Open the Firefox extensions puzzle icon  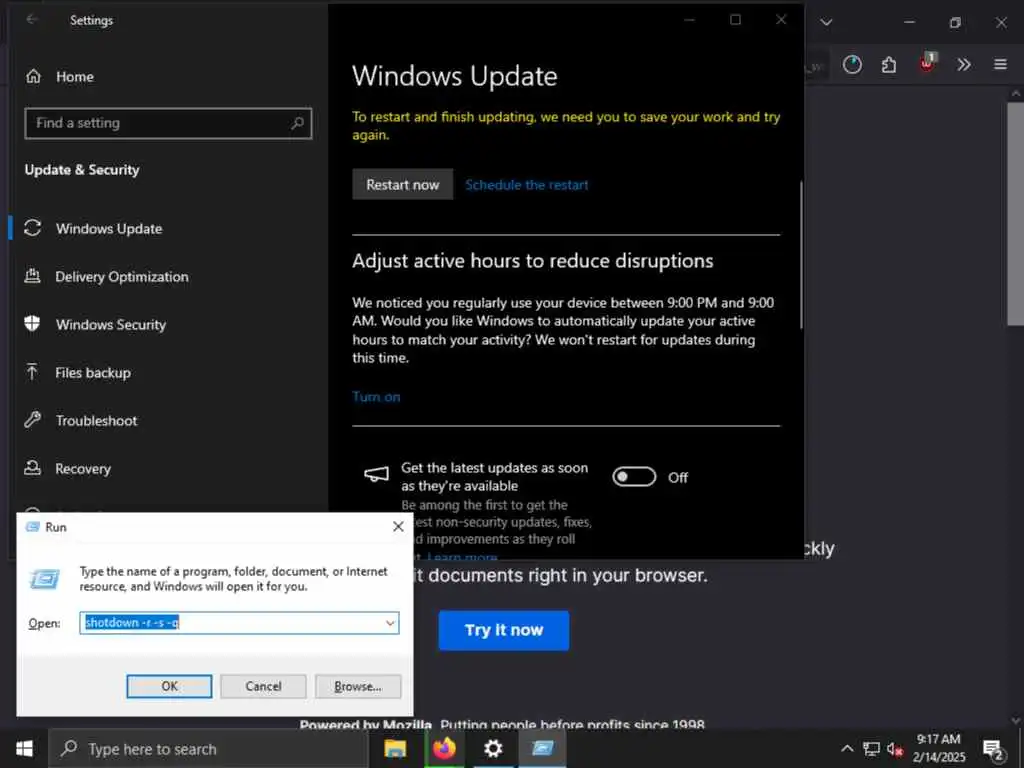point(889,65)
